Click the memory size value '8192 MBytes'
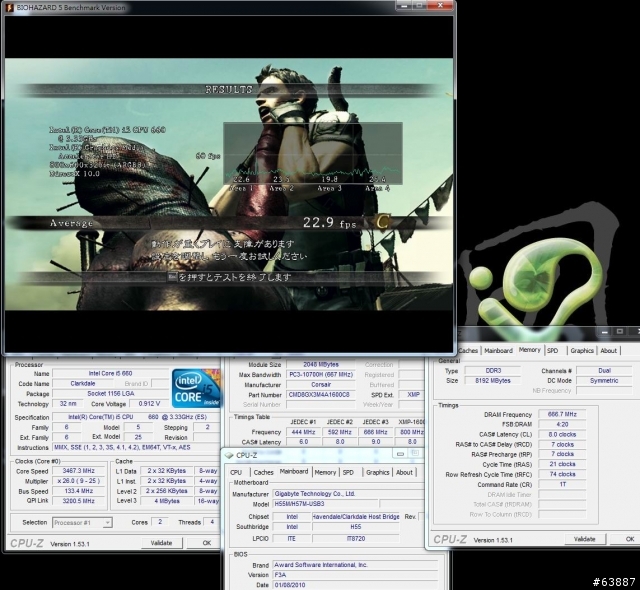The height and width of the screenshot is (590, 640). (493, 381)
